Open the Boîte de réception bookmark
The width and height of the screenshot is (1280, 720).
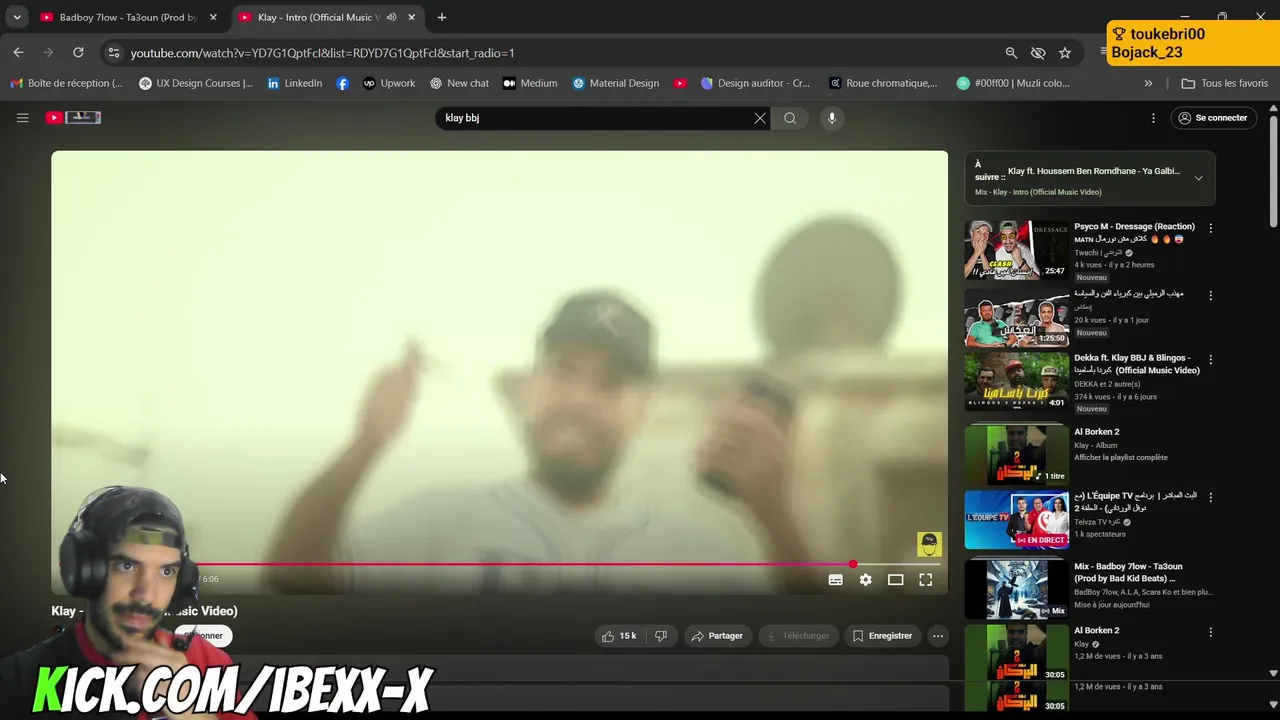tap(66, 84)
